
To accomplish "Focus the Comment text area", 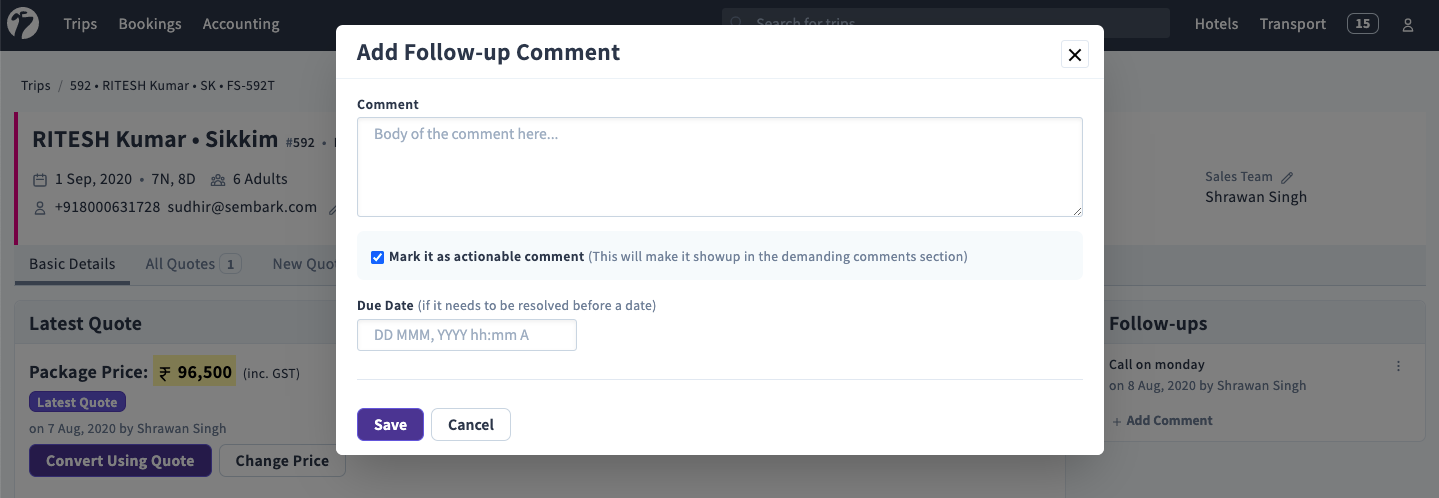I will pyautogui.click(x=720, y=167).
